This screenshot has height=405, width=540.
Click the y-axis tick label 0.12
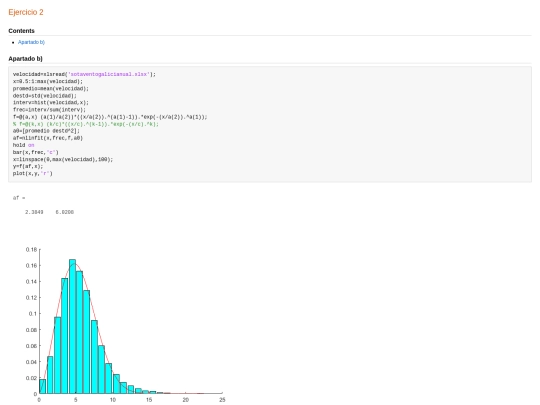[31, 298]
